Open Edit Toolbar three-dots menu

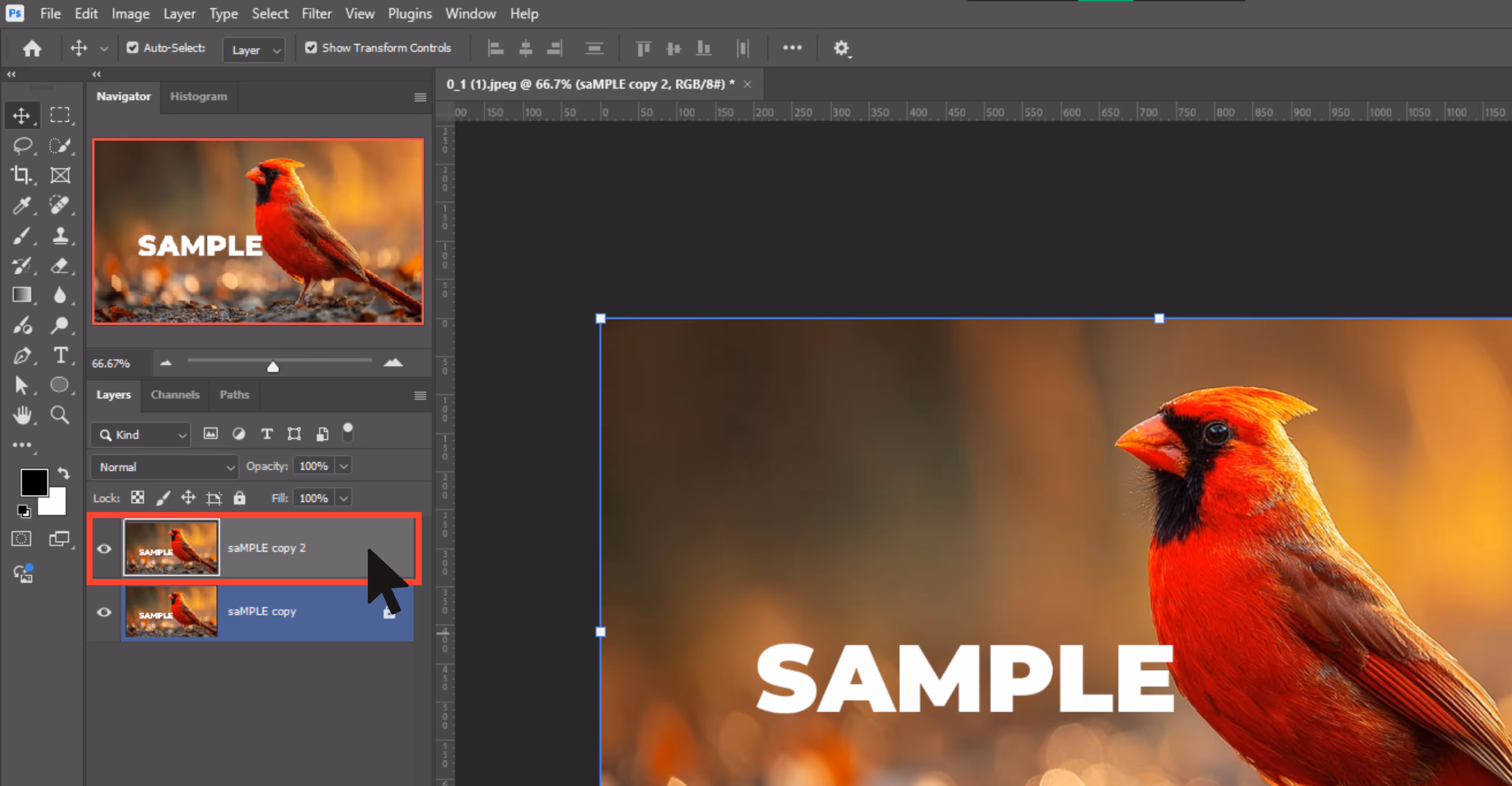22,445
